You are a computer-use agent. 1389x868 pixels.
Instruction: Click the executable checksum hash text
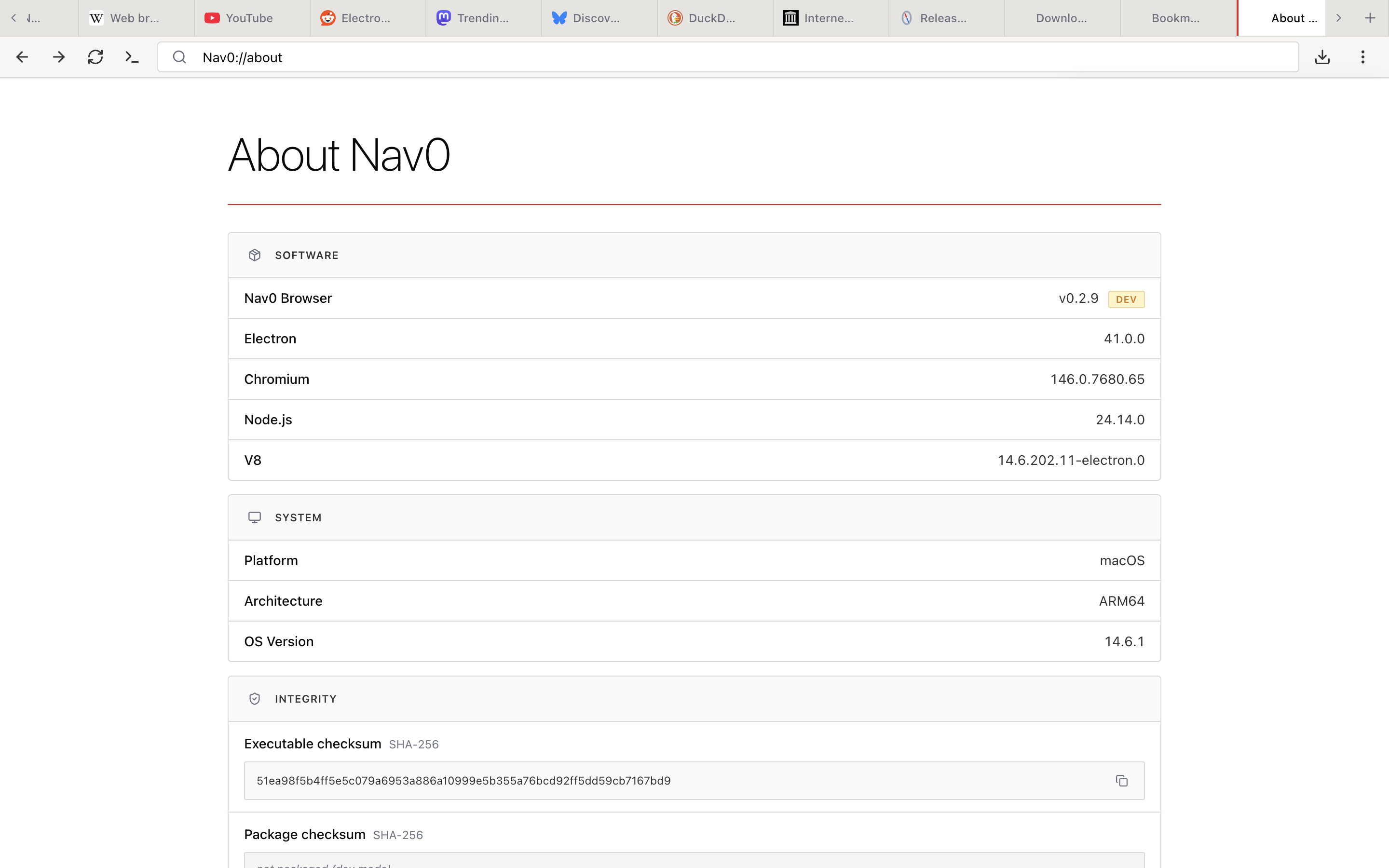(463, 781)
